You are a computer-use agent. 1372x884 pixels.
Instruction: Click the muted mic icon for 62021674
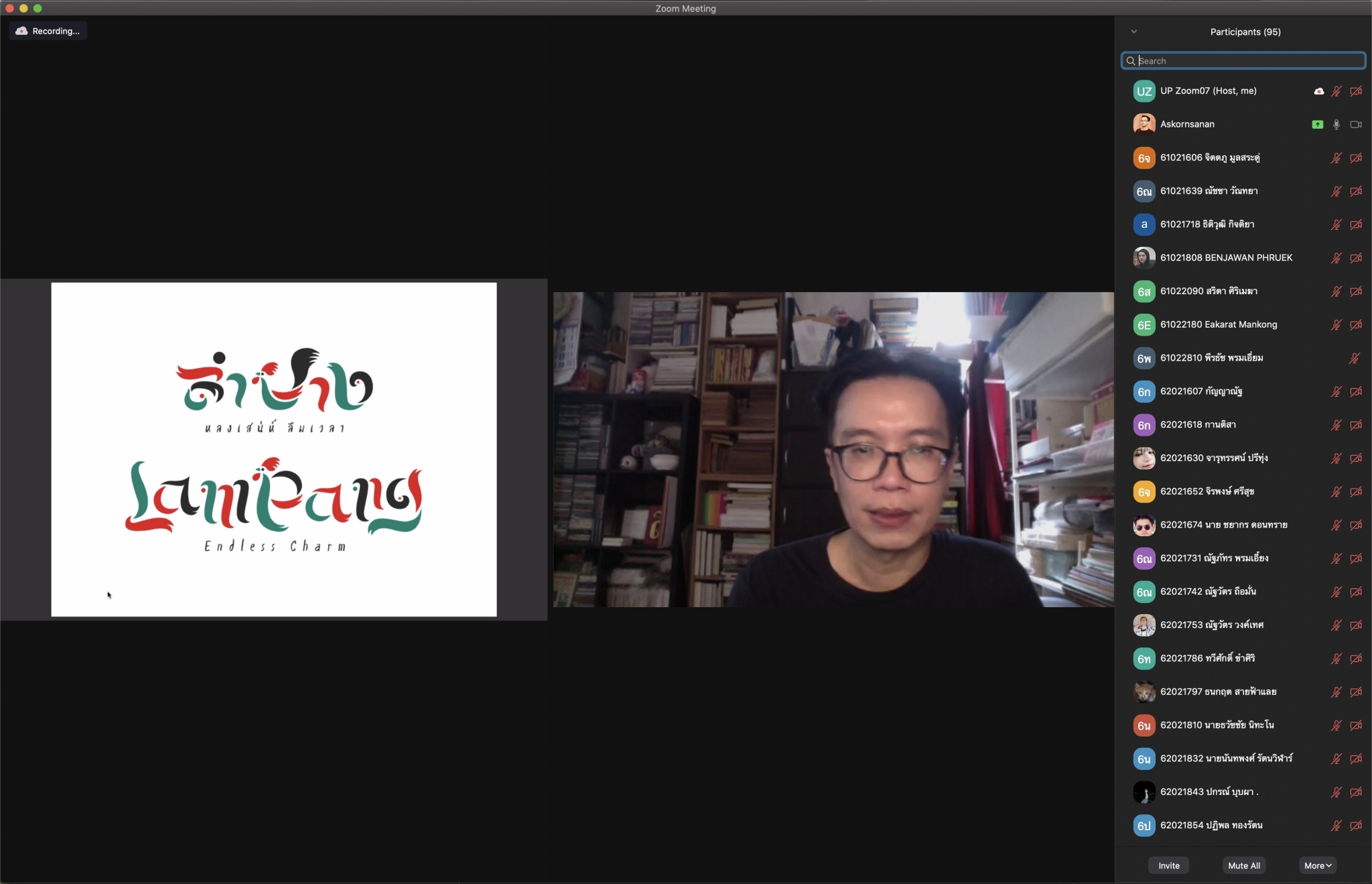coord(1336,525)
